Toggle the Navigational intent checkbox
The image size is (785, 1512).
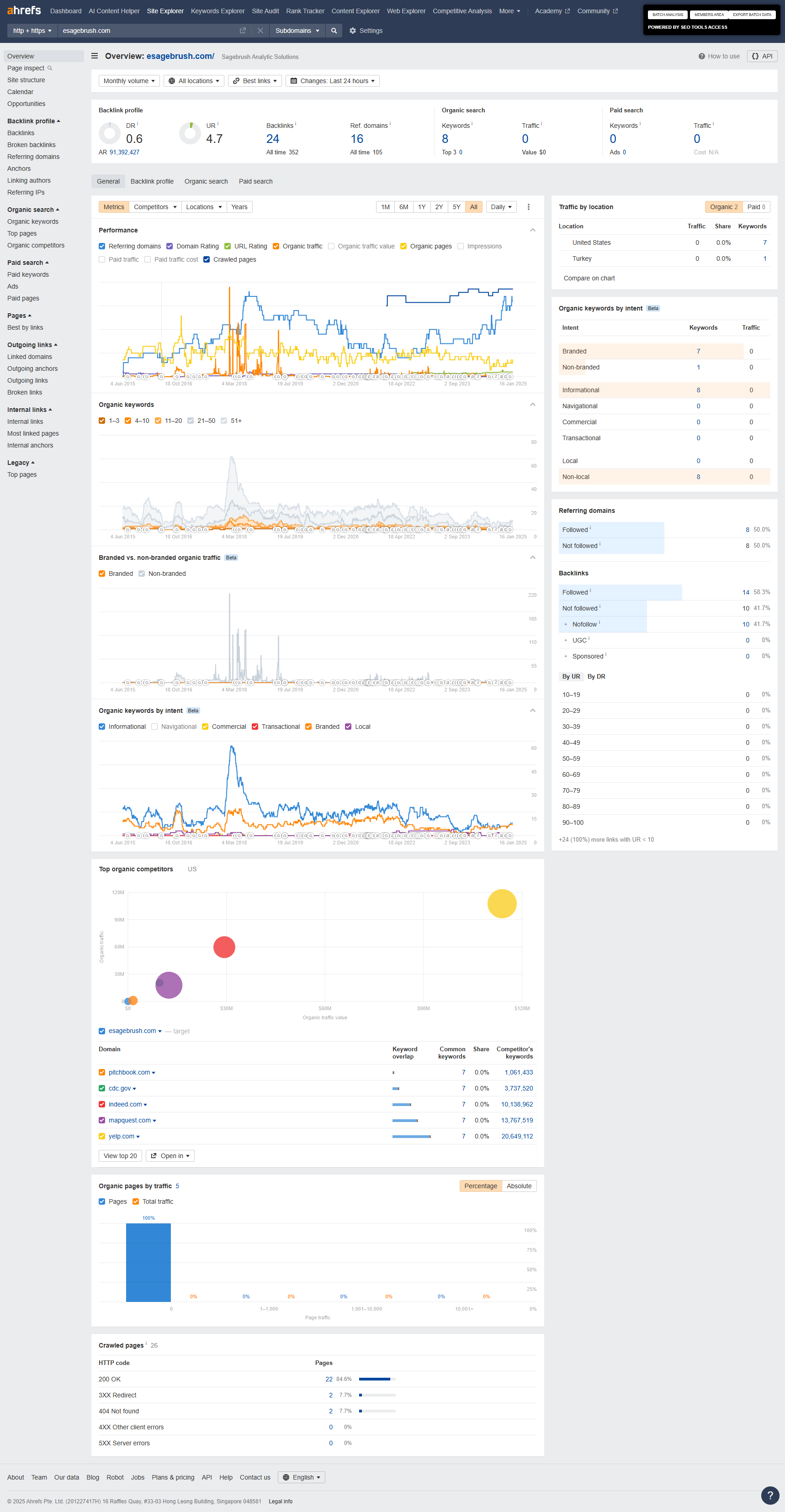(154, 727)
